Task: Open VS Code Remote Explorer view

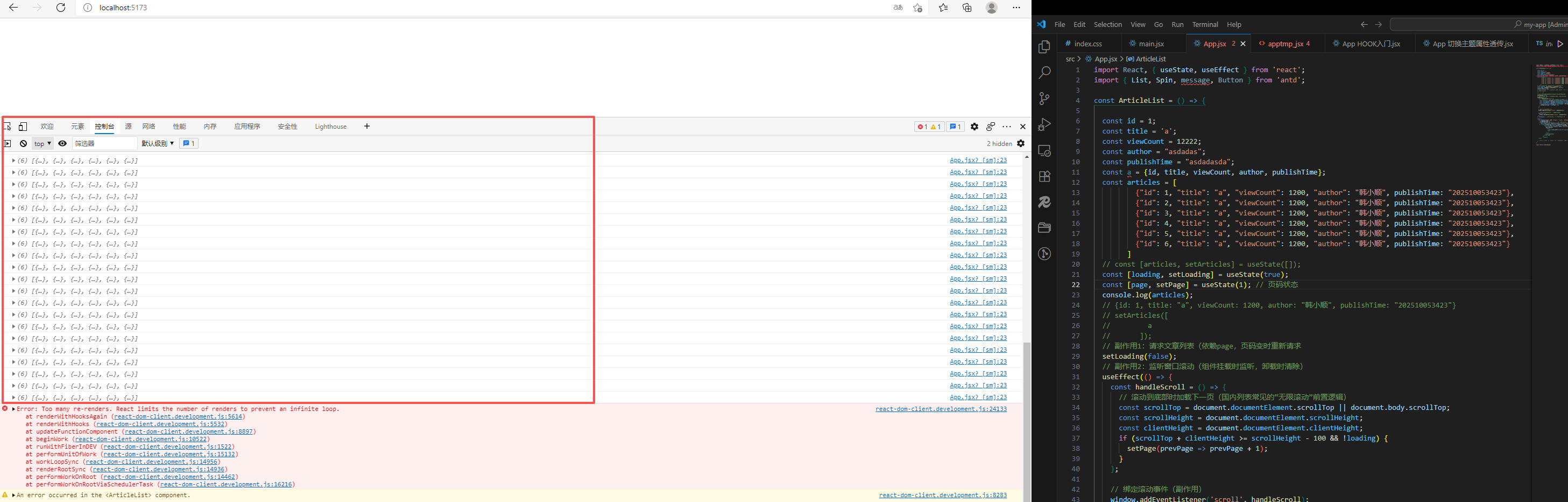Action: coord(1044,150)
